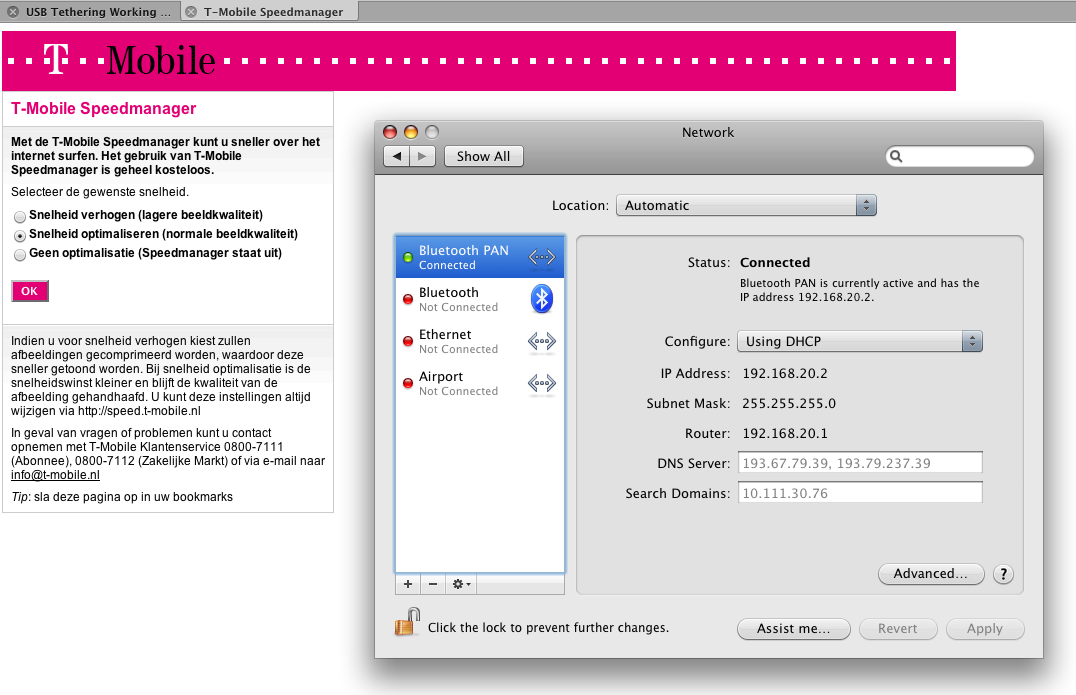1076x695 pixels.
Task: Click the DNS Server input field
Action: (x=860, y=463)
